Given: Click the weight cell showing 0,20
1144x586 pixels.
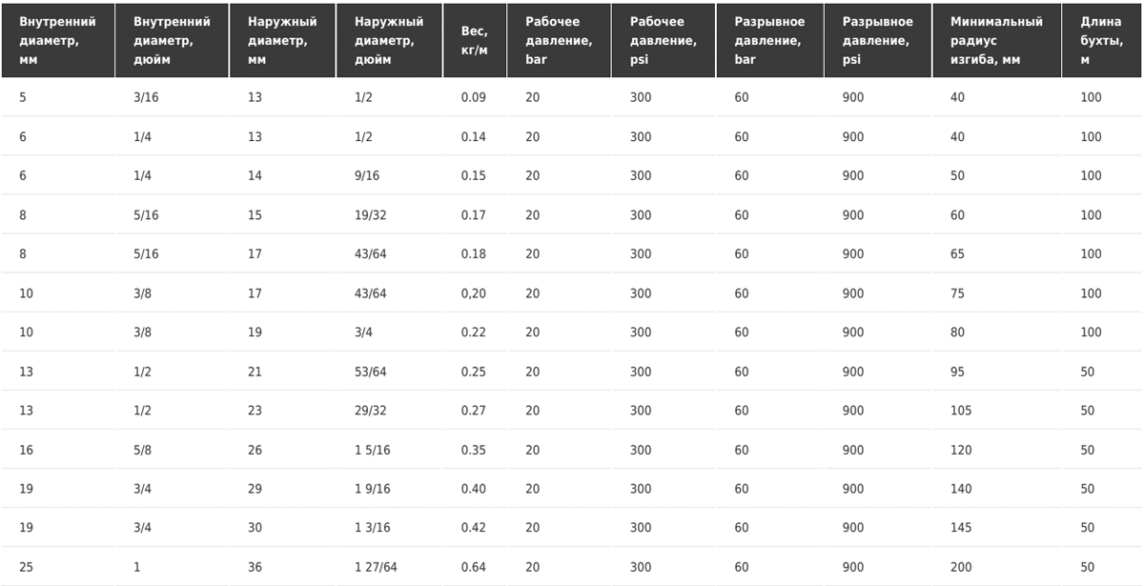Looking at the screenshot, I should click(474, 293).
